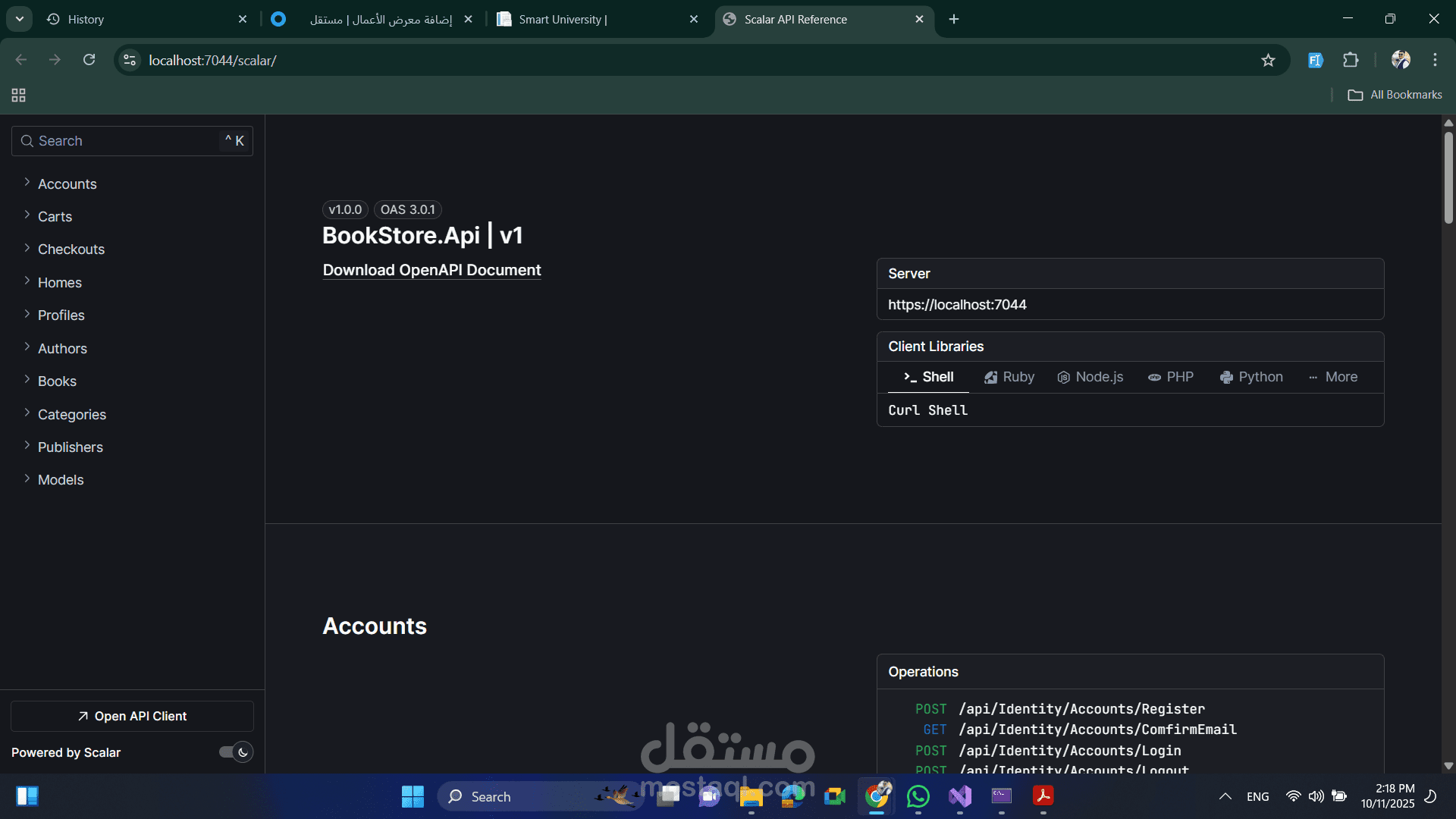Click the Powered by Scalar link
The height and width of the screenshot is (819, 1456).
(x=66, y=752)
